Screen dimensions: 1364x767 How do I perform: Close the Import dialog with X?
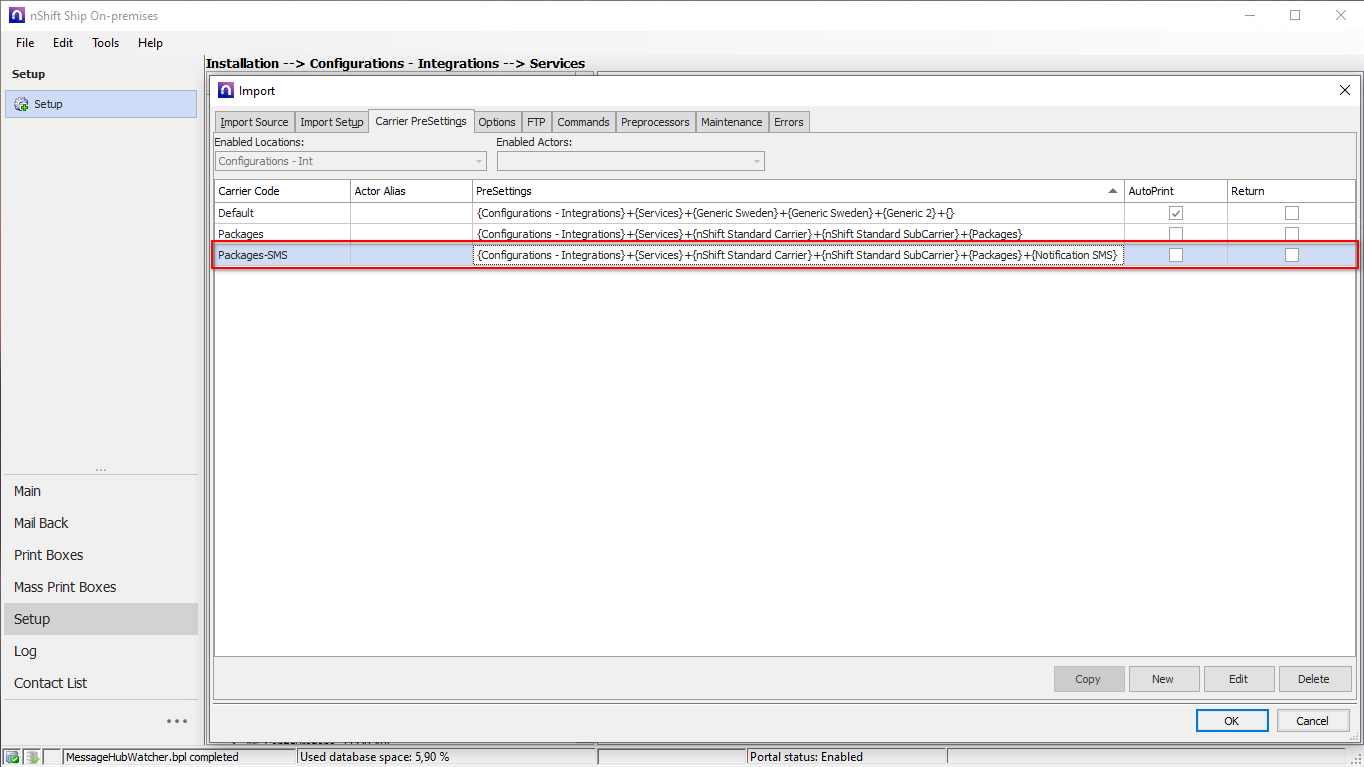(x=1344, y=91)
